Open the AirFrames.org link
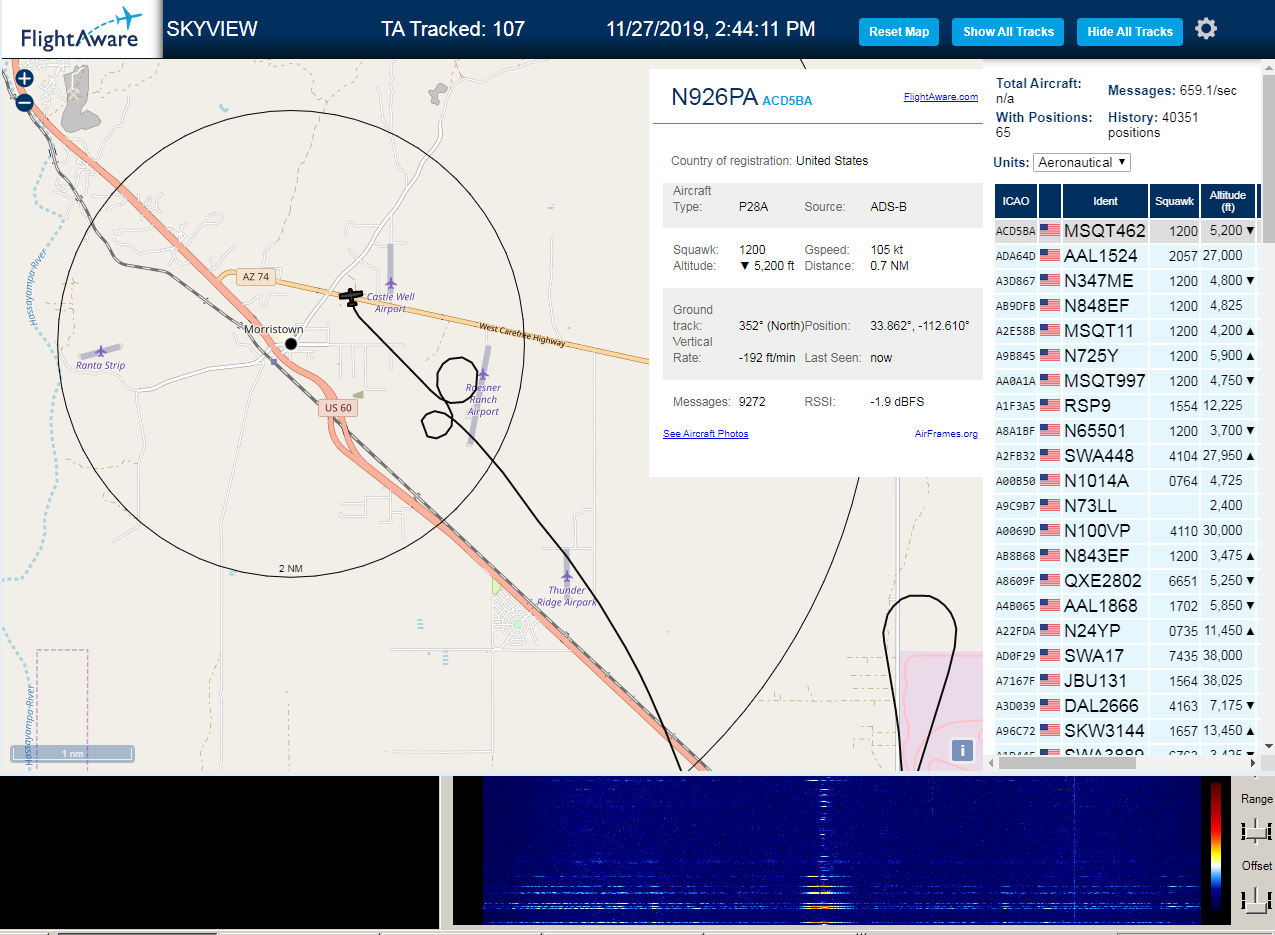 946,434
